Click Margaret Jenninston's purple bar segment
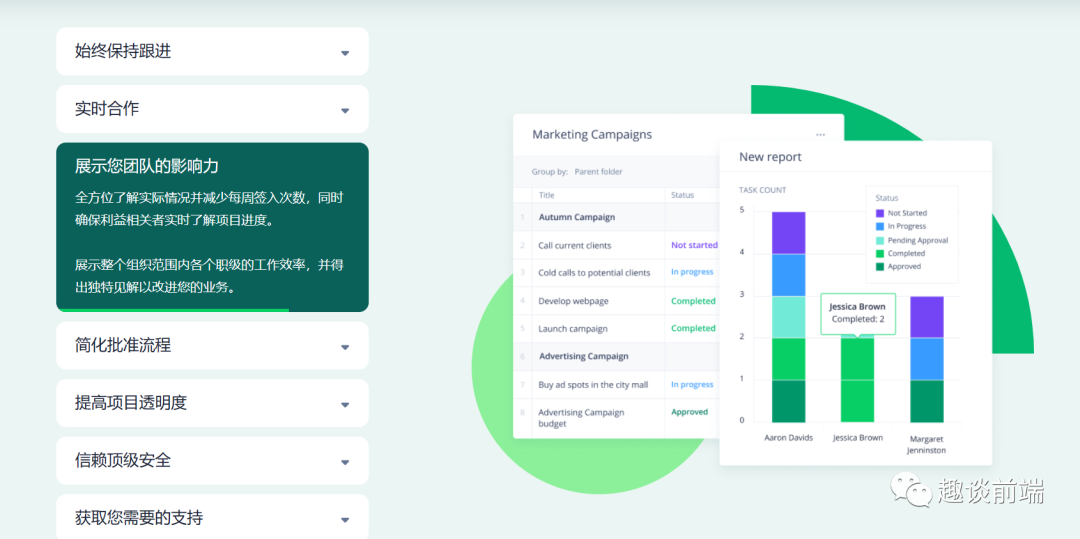1080x539 pixels. [926, 317]
